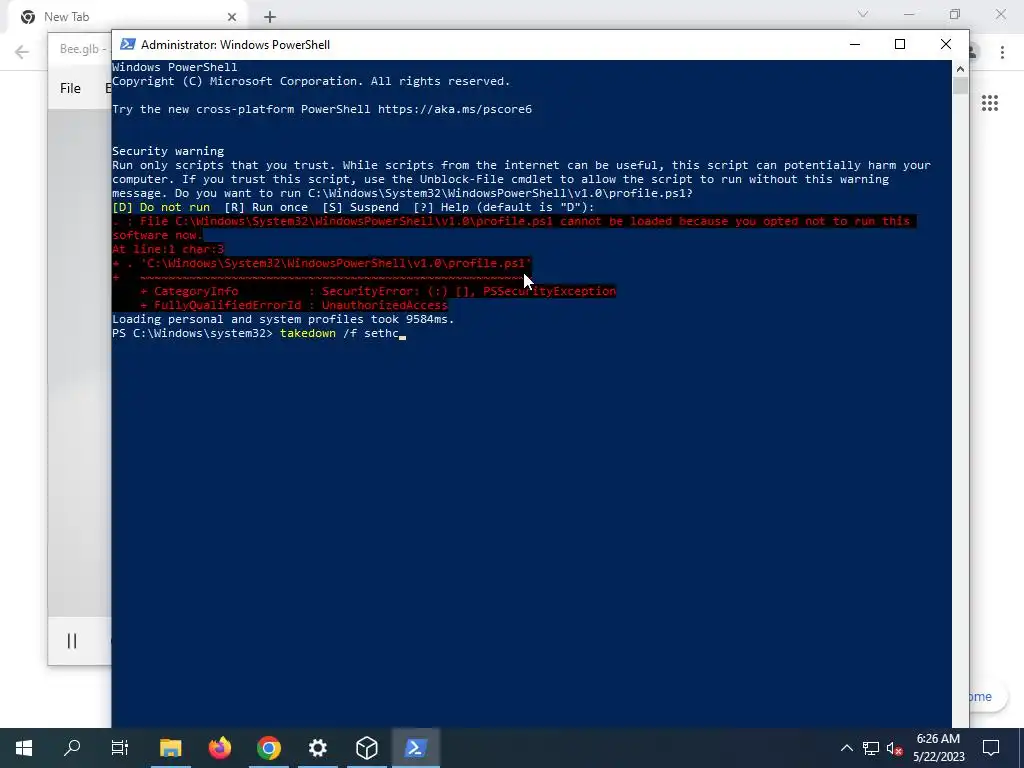Open the Chrome three-dot menu
Viewport: 1024px width, 768px height.
pos(1002,52)
